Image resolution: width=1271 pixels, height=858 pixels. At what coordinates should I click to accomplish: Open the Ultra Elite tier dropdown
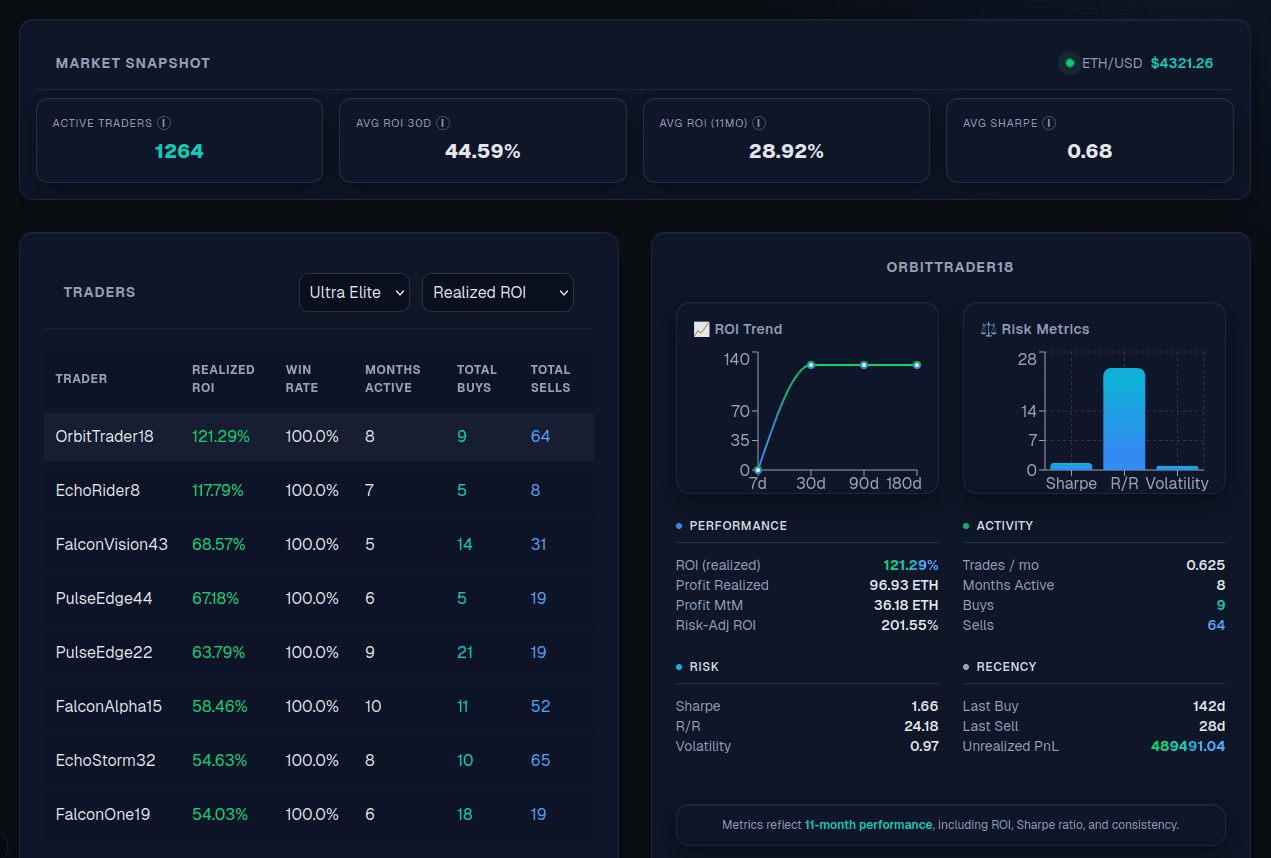click(354, 292)
